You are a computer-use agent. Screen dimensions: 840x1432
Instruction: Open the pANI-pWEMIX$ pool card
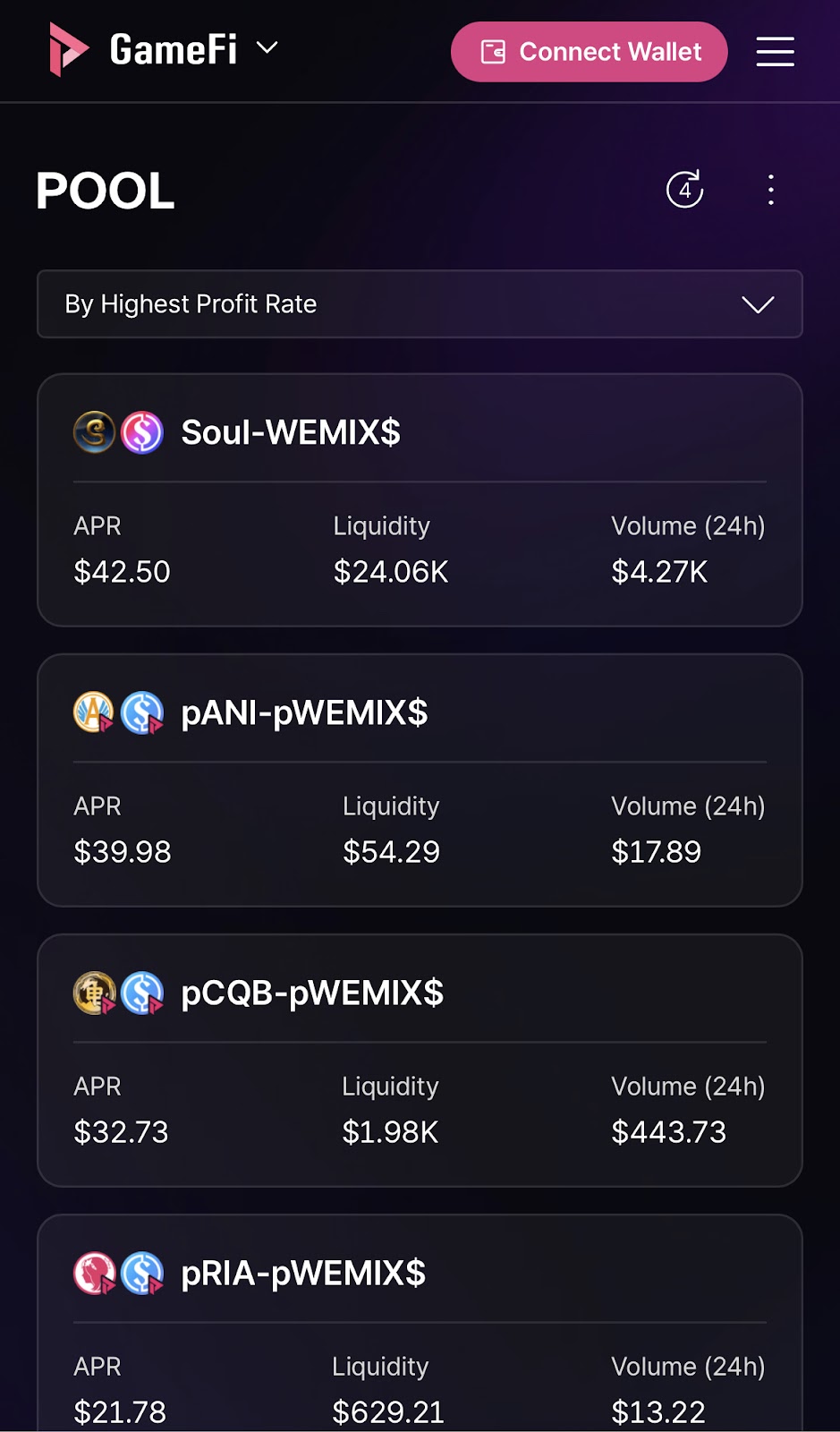(x=420, y=780)
